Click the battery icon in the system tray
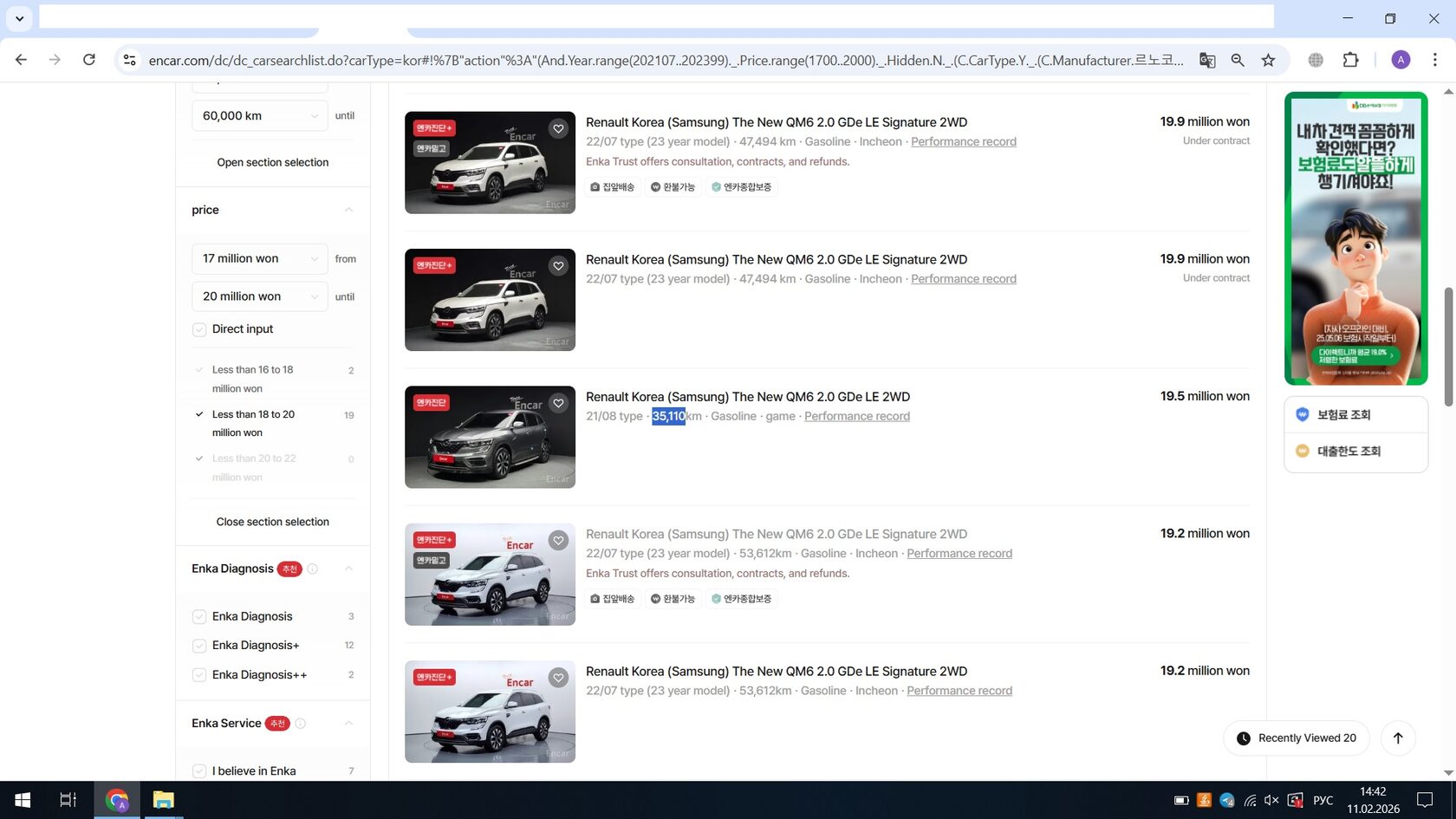The height and width of the screenshot is (819, 1456). point(1181,800)
